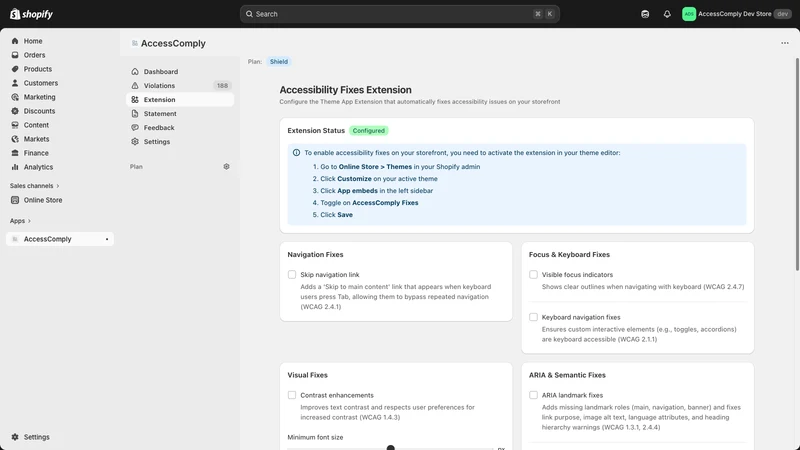The width and height of the screenshot is (800, 450).
Task: Click the ARIA & Semantic Fixes heading
Action: tap(567, 375)
